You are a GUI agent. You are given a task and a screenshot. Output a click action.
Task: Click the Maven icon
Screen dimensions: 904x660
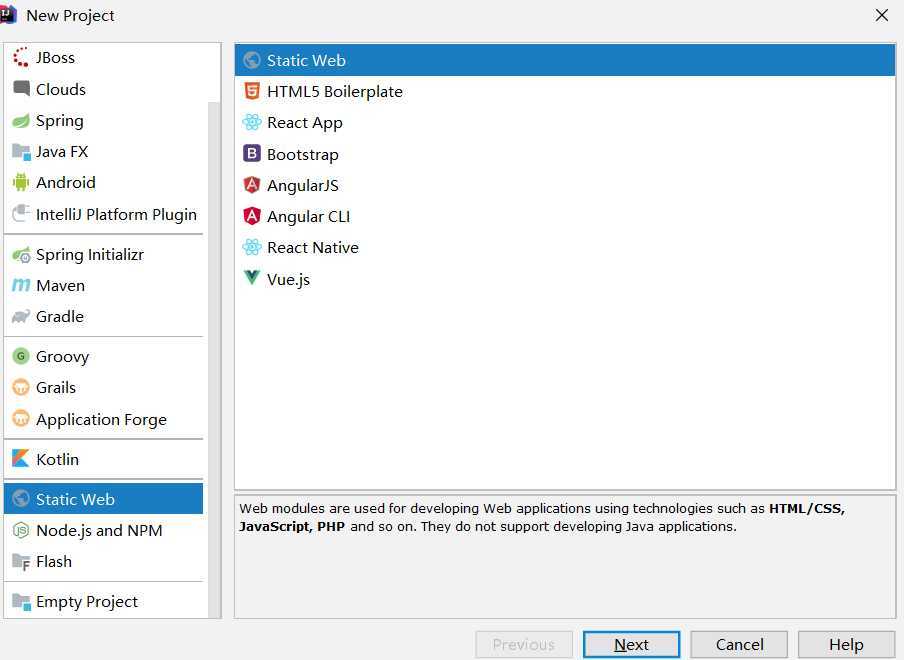click(x=21, y=285)
